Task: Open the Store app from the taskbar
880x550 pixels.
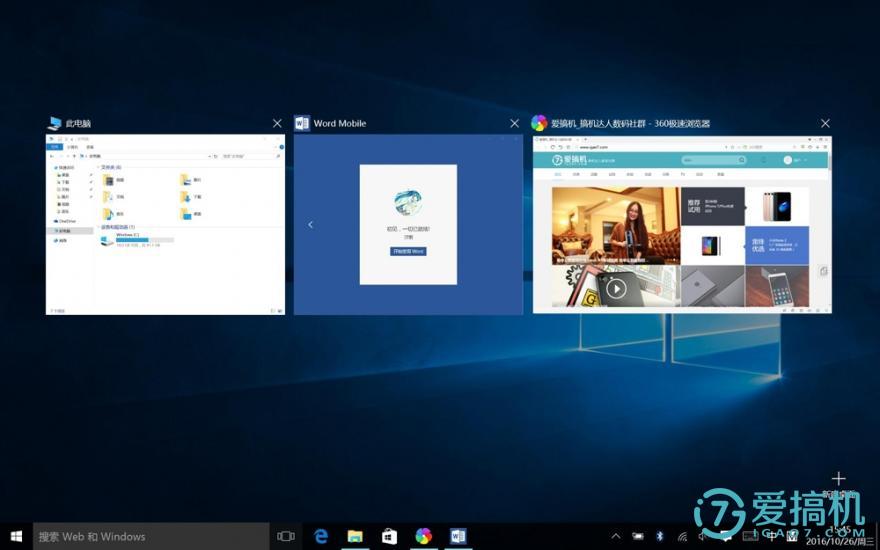Action: [x=389, y=537]
